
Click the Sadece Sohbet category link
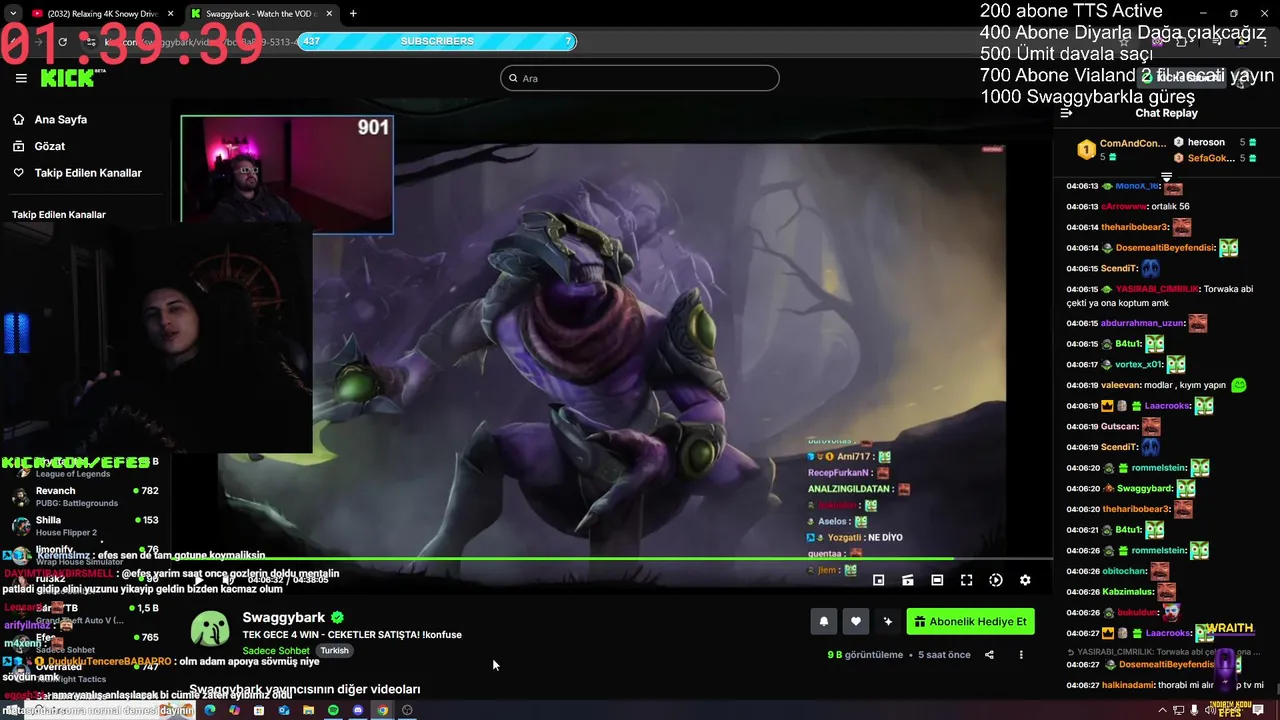(276, 651)
